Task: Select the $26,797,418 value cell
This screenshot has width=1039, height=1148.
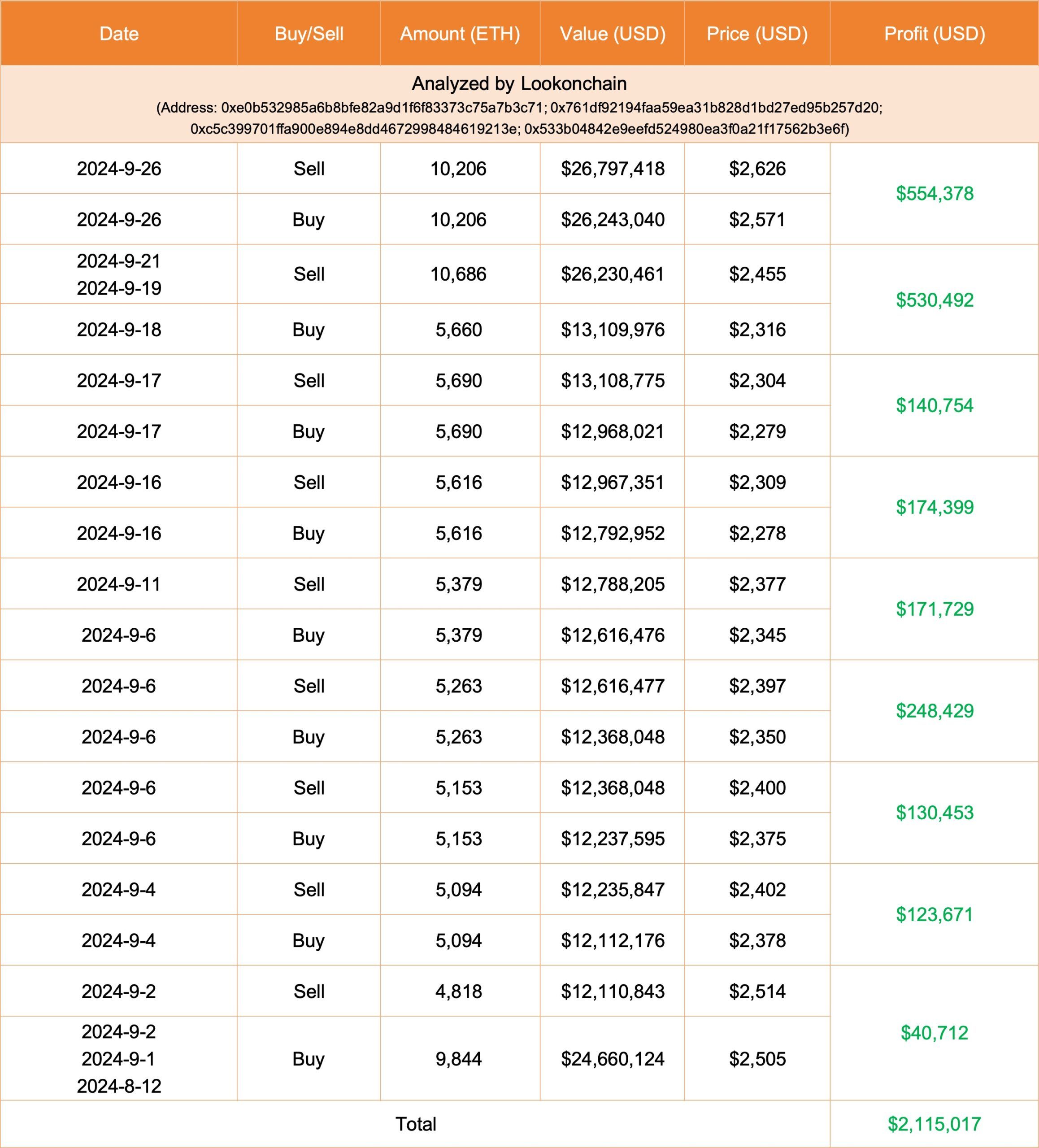Action: [613, 169]
